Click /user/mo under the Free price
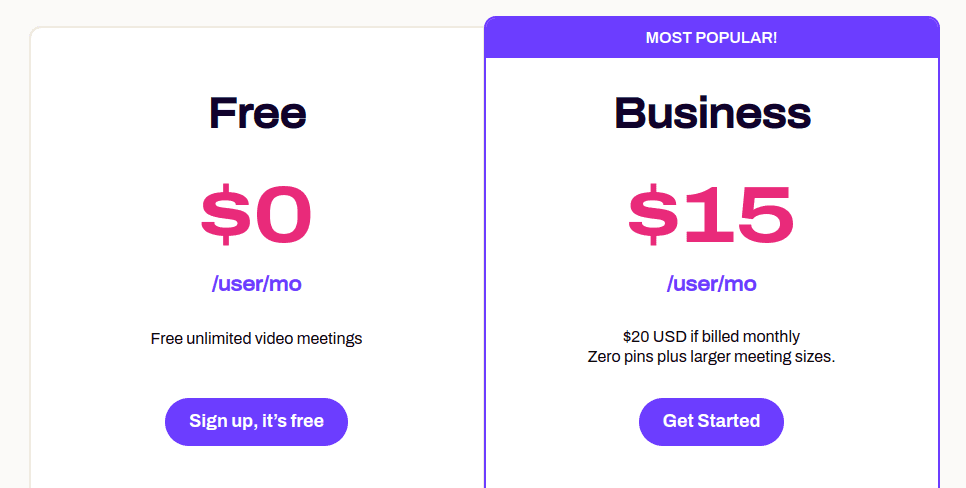 coord(256,284)
